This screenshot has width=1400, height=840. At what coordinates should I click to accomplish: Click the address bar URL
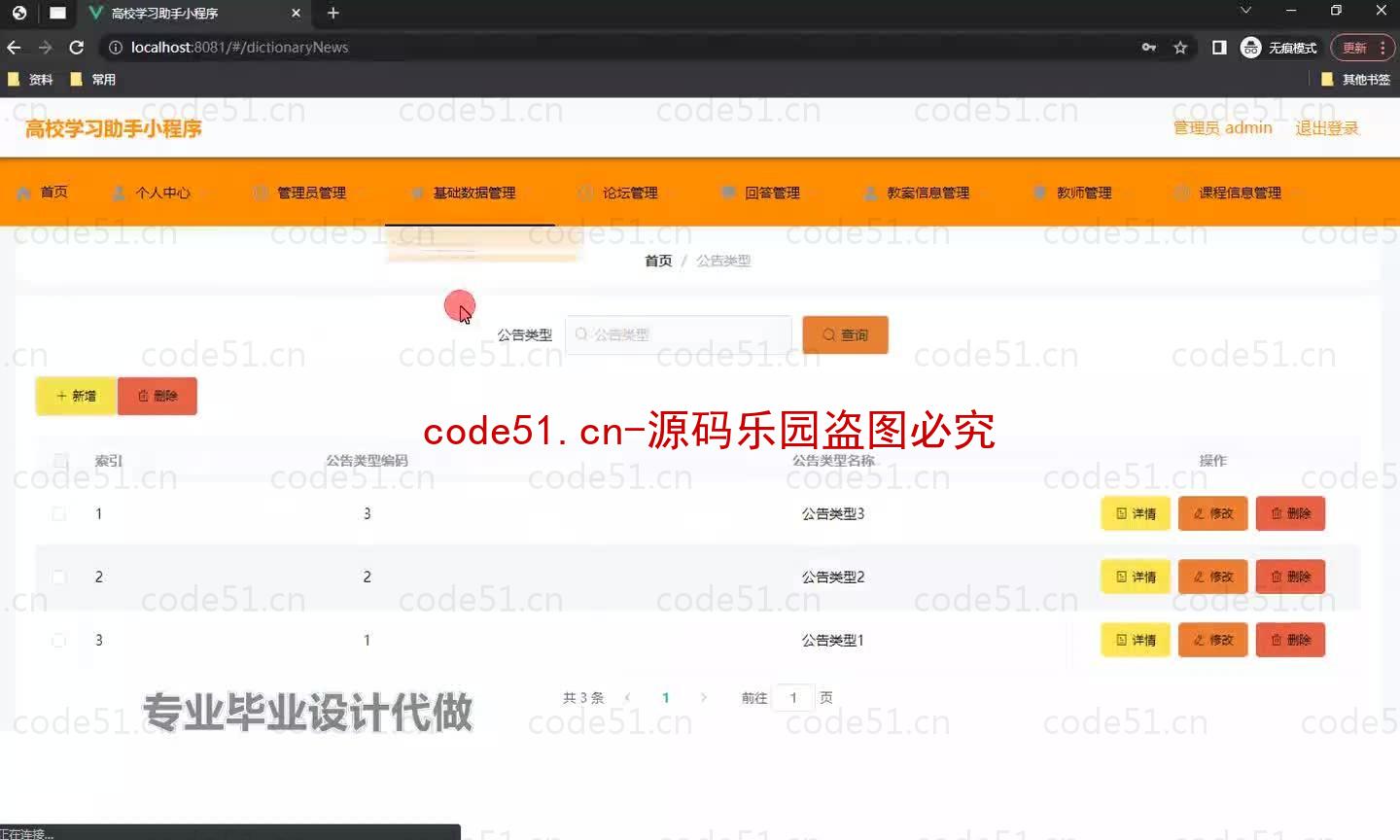coord(240,47)
